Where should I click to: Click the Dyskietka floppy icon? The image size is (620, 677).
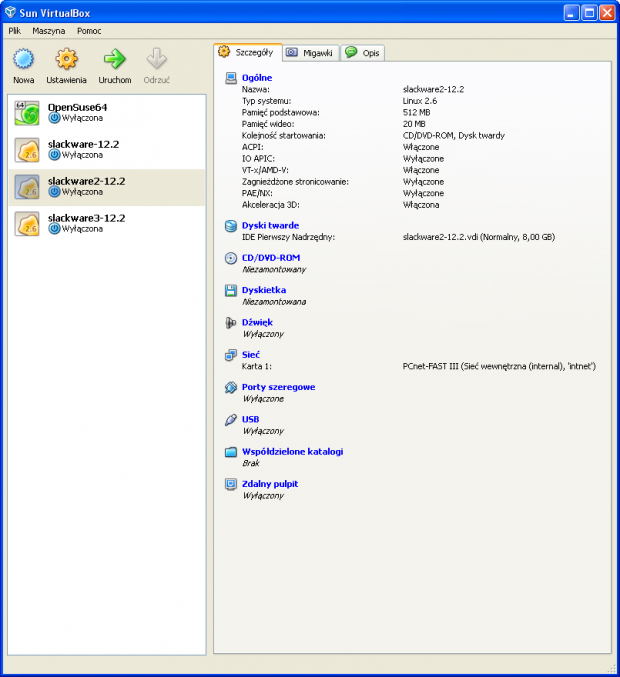231,290
